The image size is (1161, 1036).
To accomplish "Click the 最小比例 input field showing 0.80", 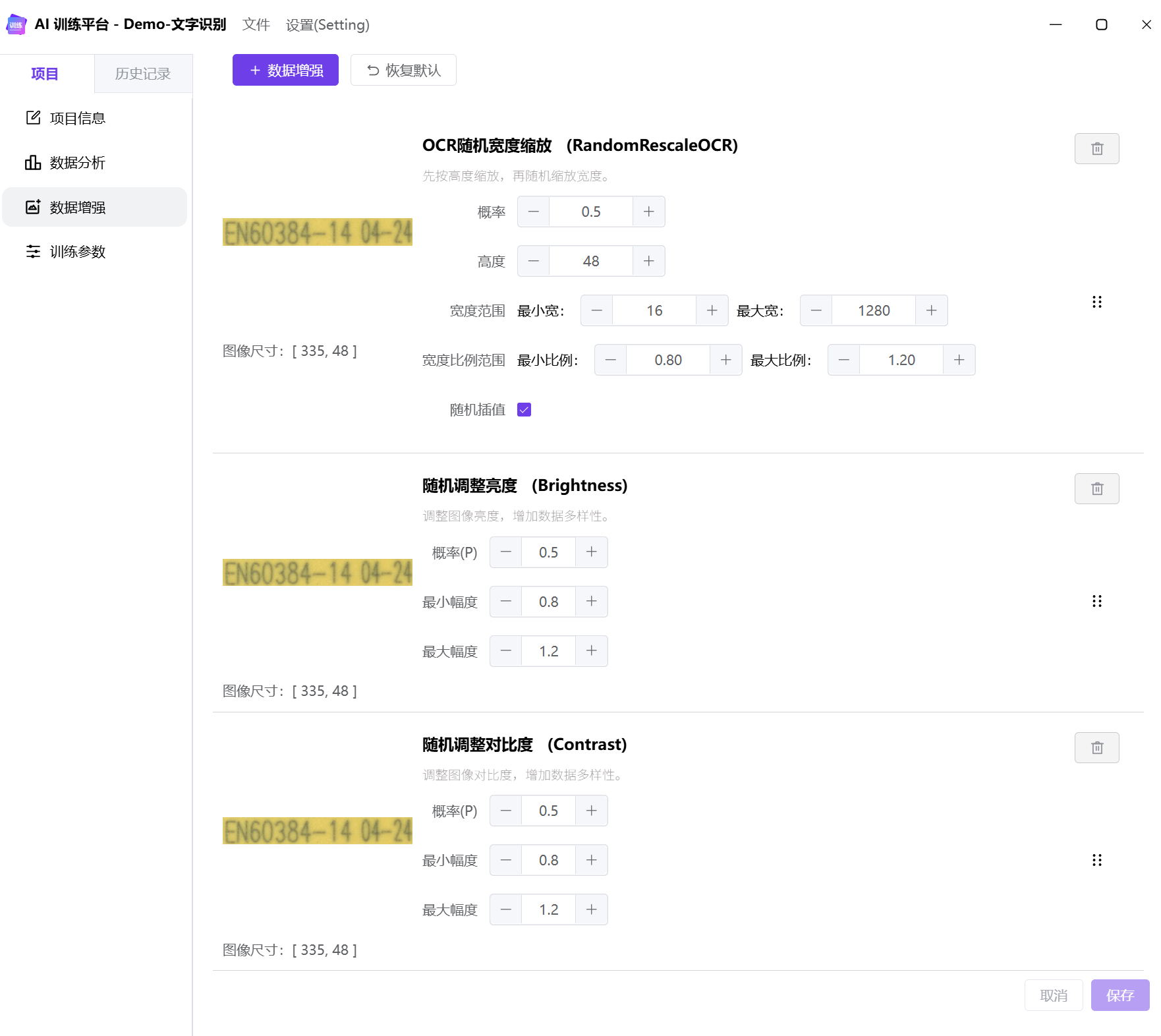I will pyautogui.click(x=667, y=360).
